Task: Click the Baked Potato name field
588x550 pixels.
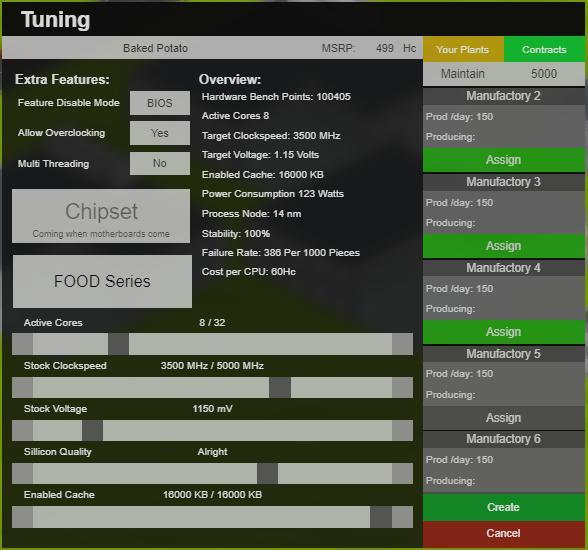Action: point(155,48)
